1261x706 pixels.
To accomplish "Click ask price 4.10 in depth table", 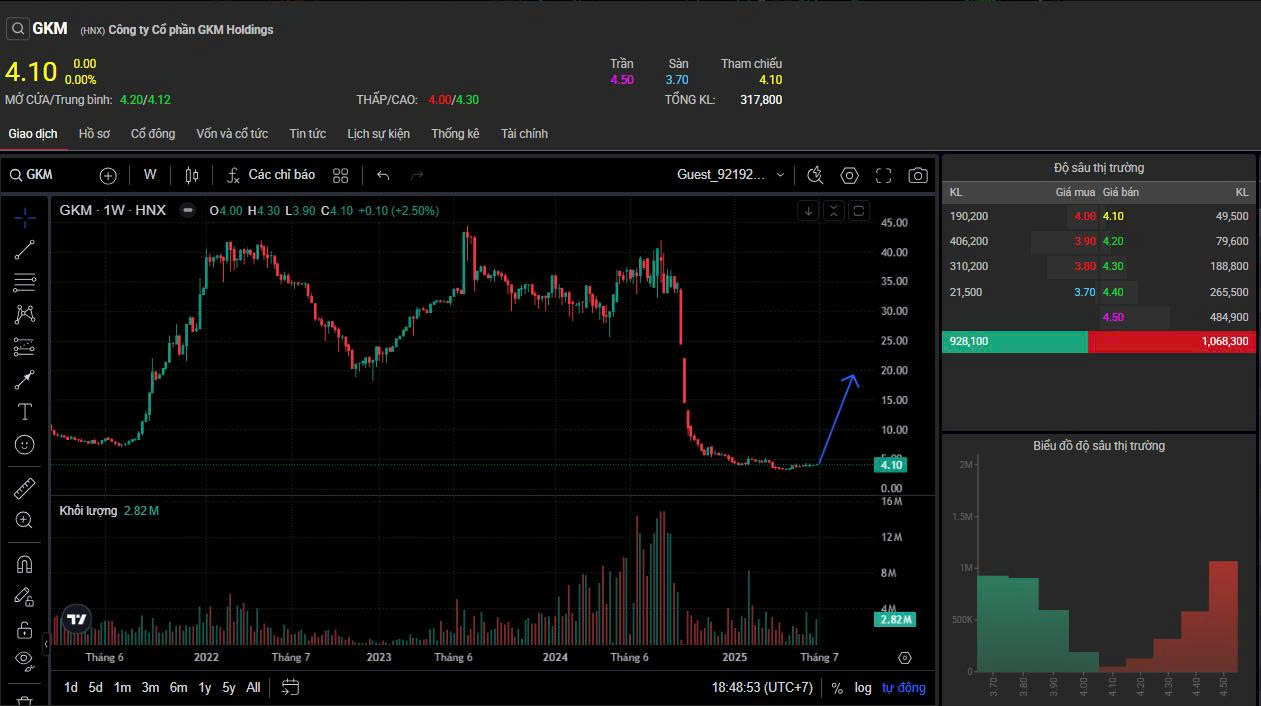I will click(x=1113, y=216).
